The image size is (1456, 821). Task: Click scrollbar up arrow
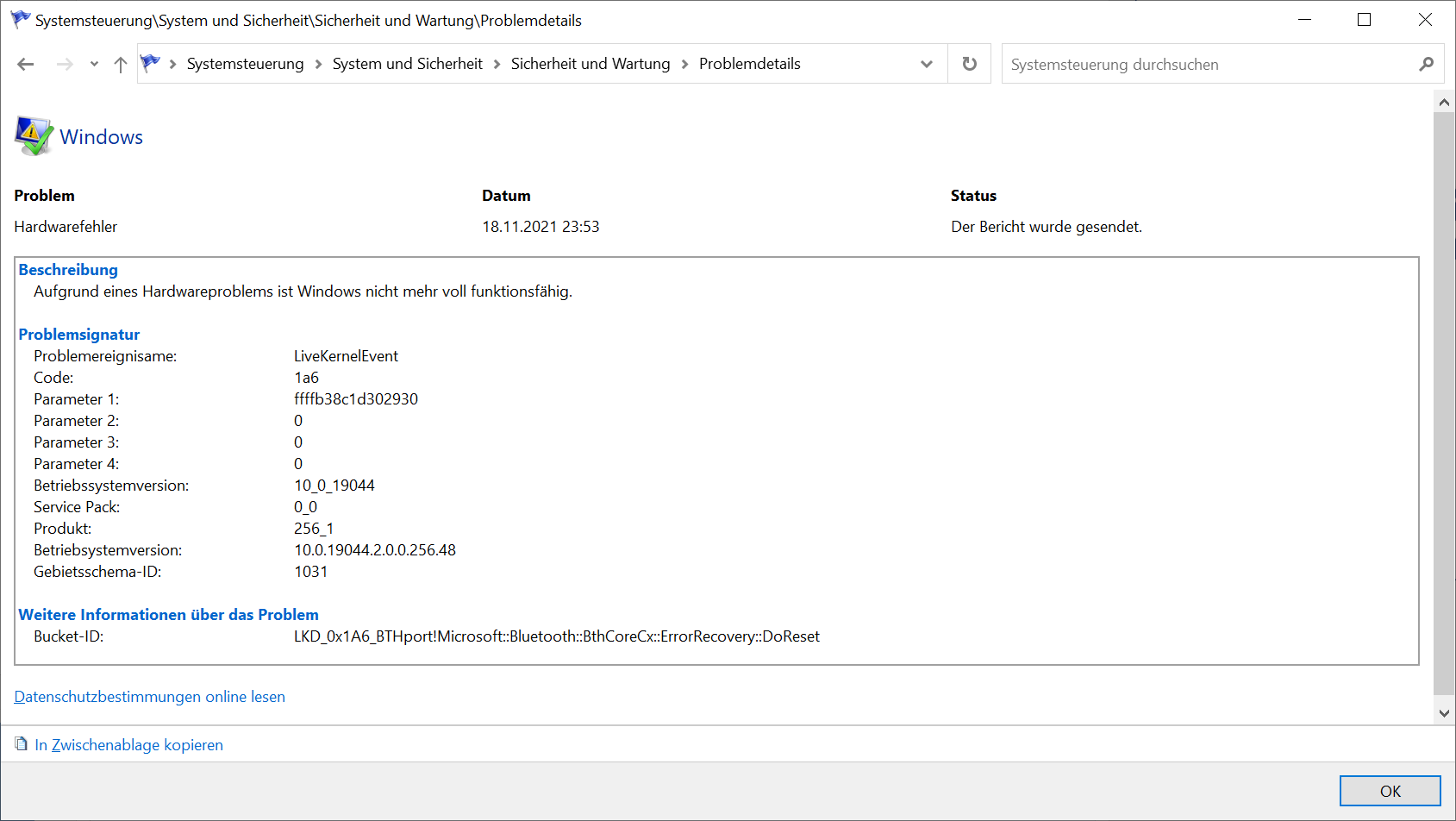point(1444,103)
